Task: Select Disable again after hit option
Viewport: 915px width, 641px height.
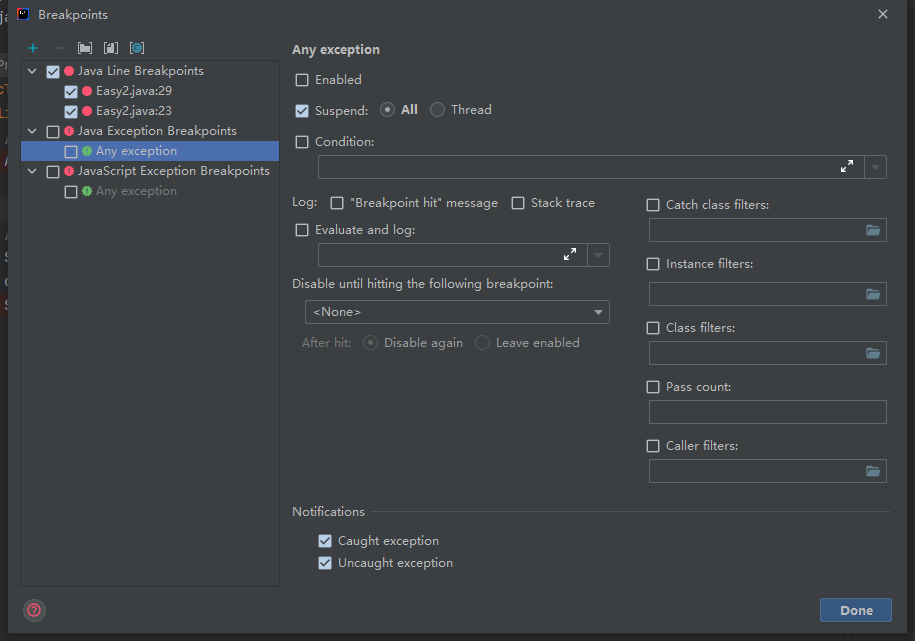Action: click(371, 343)
